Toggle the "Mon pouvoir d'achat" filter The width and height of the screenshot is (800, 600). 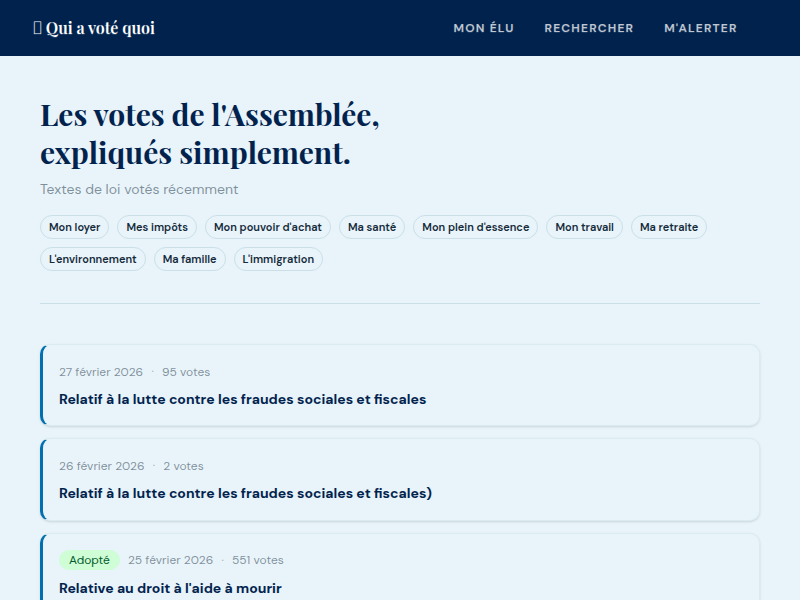click(267, 227)
